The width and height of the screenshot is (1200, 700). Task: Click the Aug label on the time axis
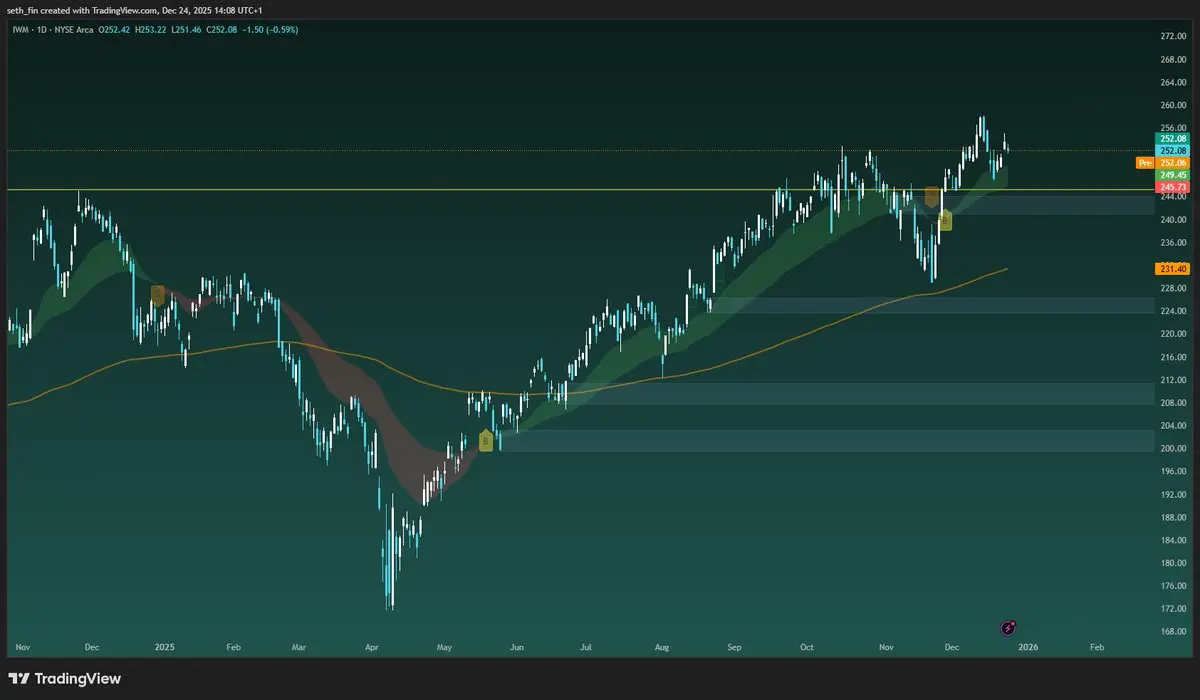662,647
